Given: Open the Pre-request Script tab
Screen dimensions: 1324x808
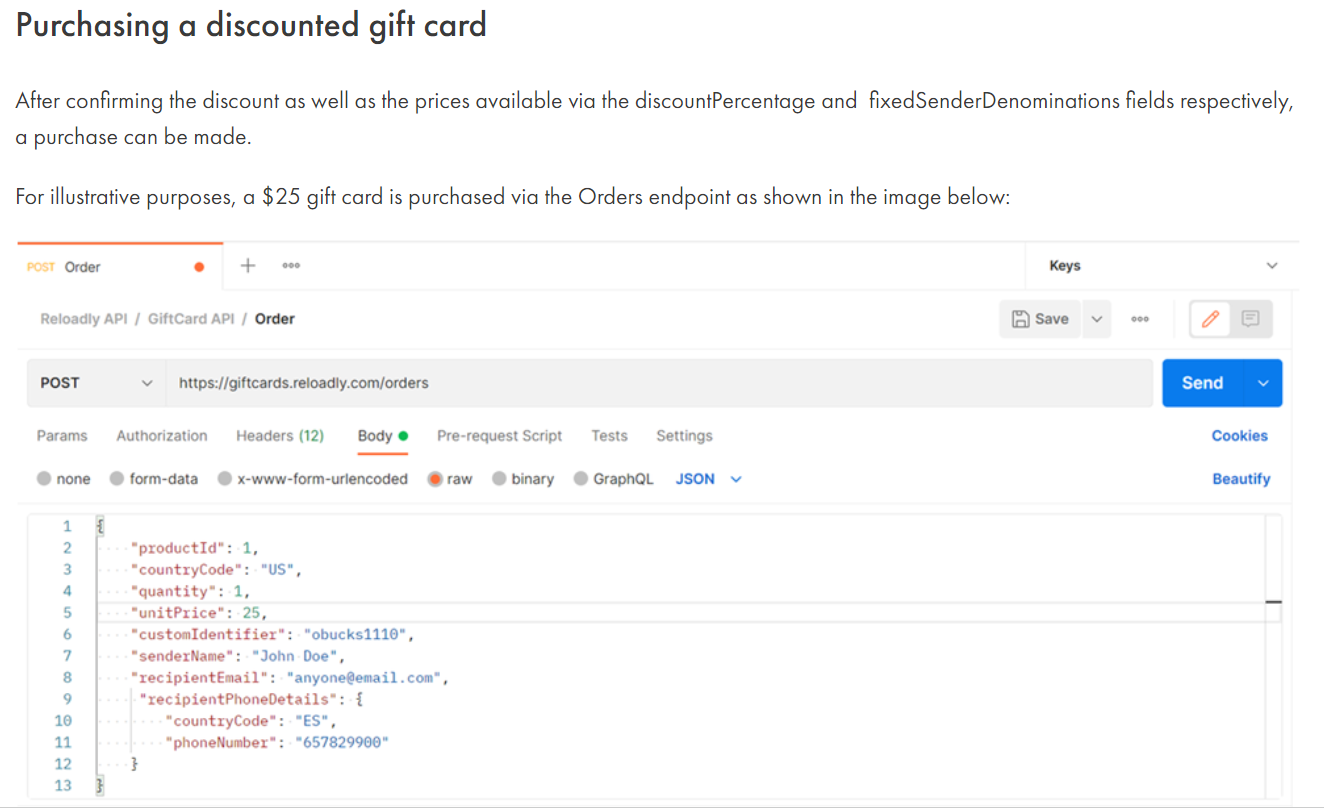Looking at the screenshot, I should 499,436.
